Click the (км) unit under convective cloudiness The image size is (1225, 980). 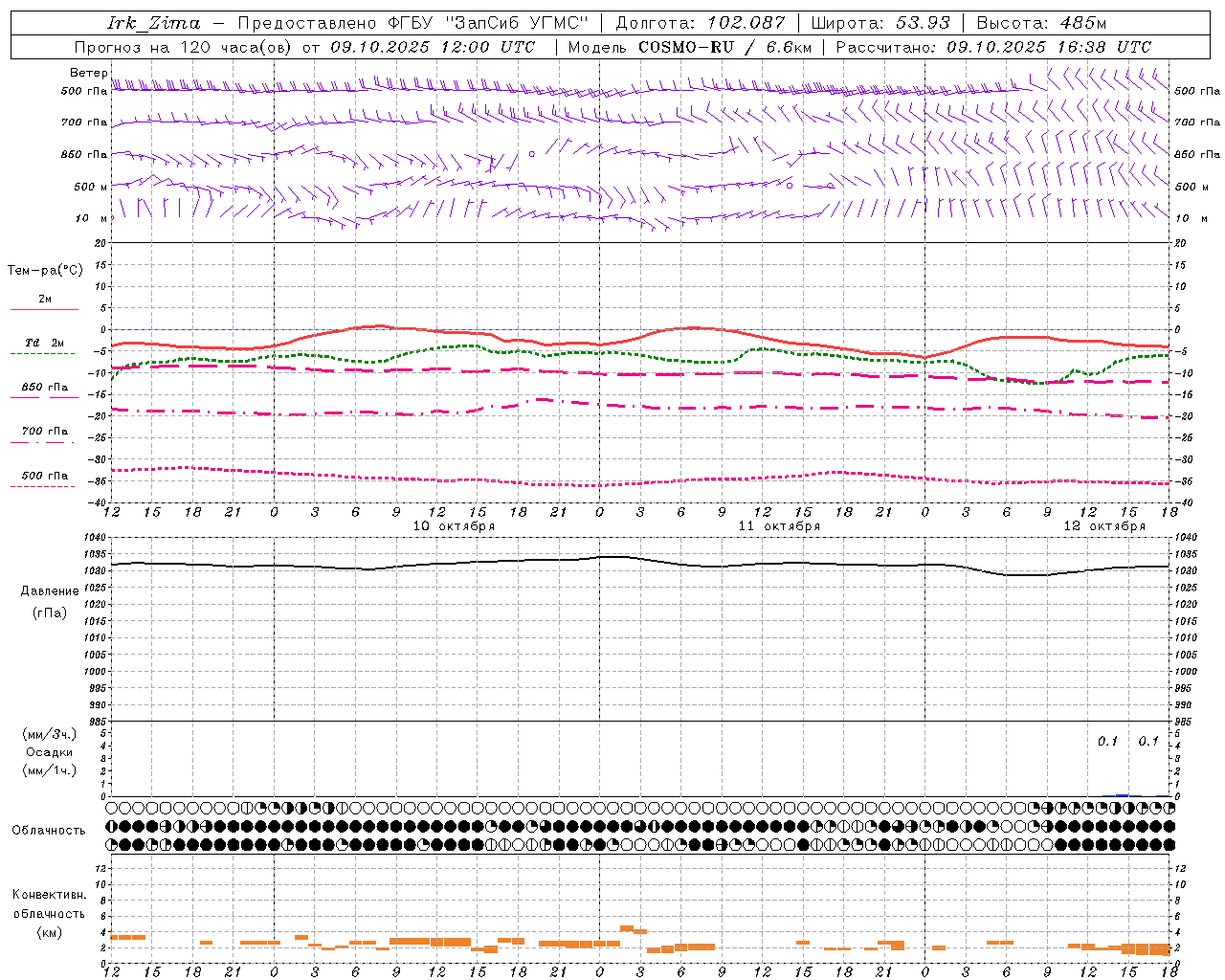pos(49,932)
